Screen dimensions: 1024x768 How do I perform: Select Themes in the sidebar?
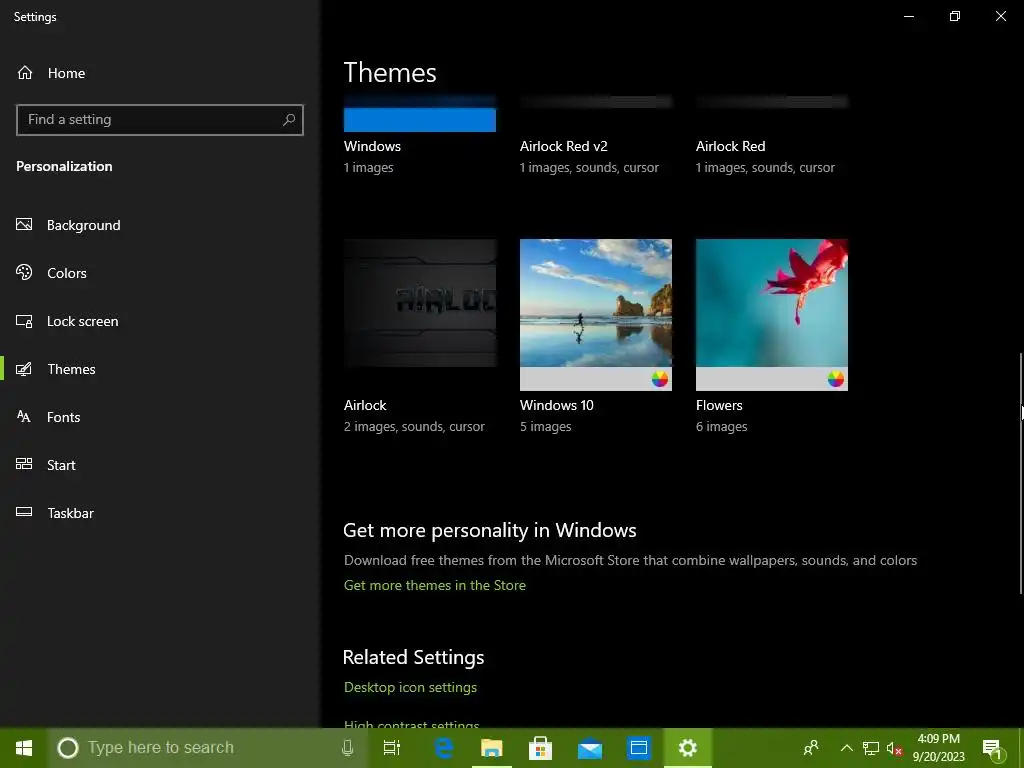click(x=71, y=369)
